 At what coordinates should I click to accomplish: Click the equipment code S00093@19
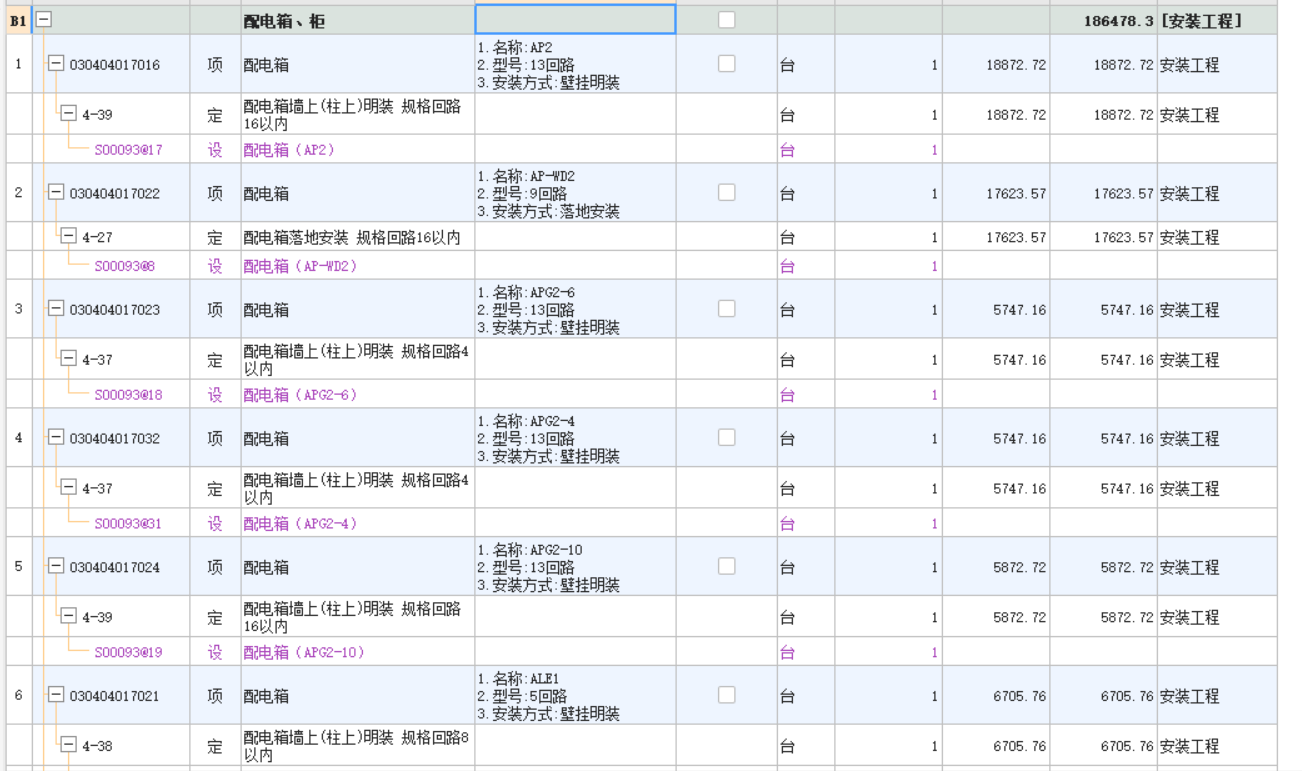pos(128,653)
